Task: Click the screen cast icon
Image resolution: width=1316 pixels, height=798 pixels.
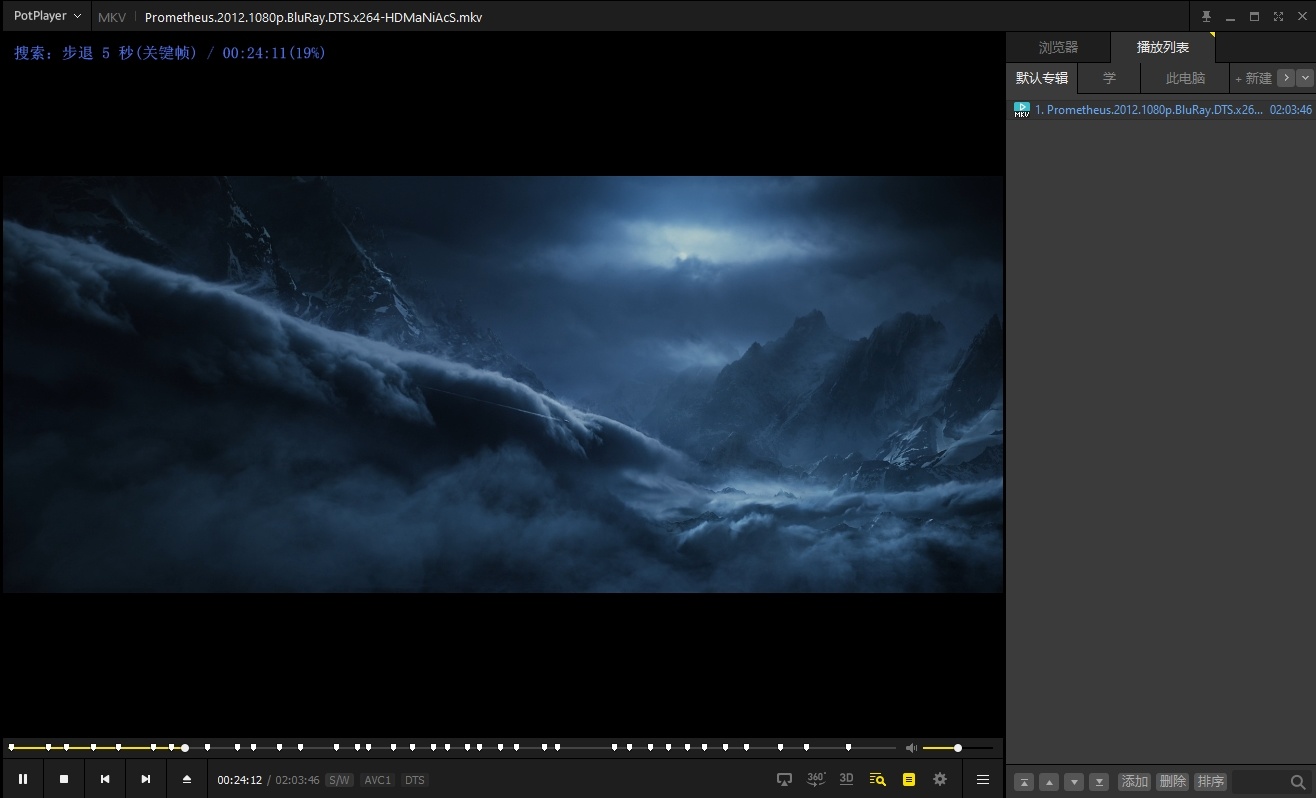Action: click(x=785, y=779)
